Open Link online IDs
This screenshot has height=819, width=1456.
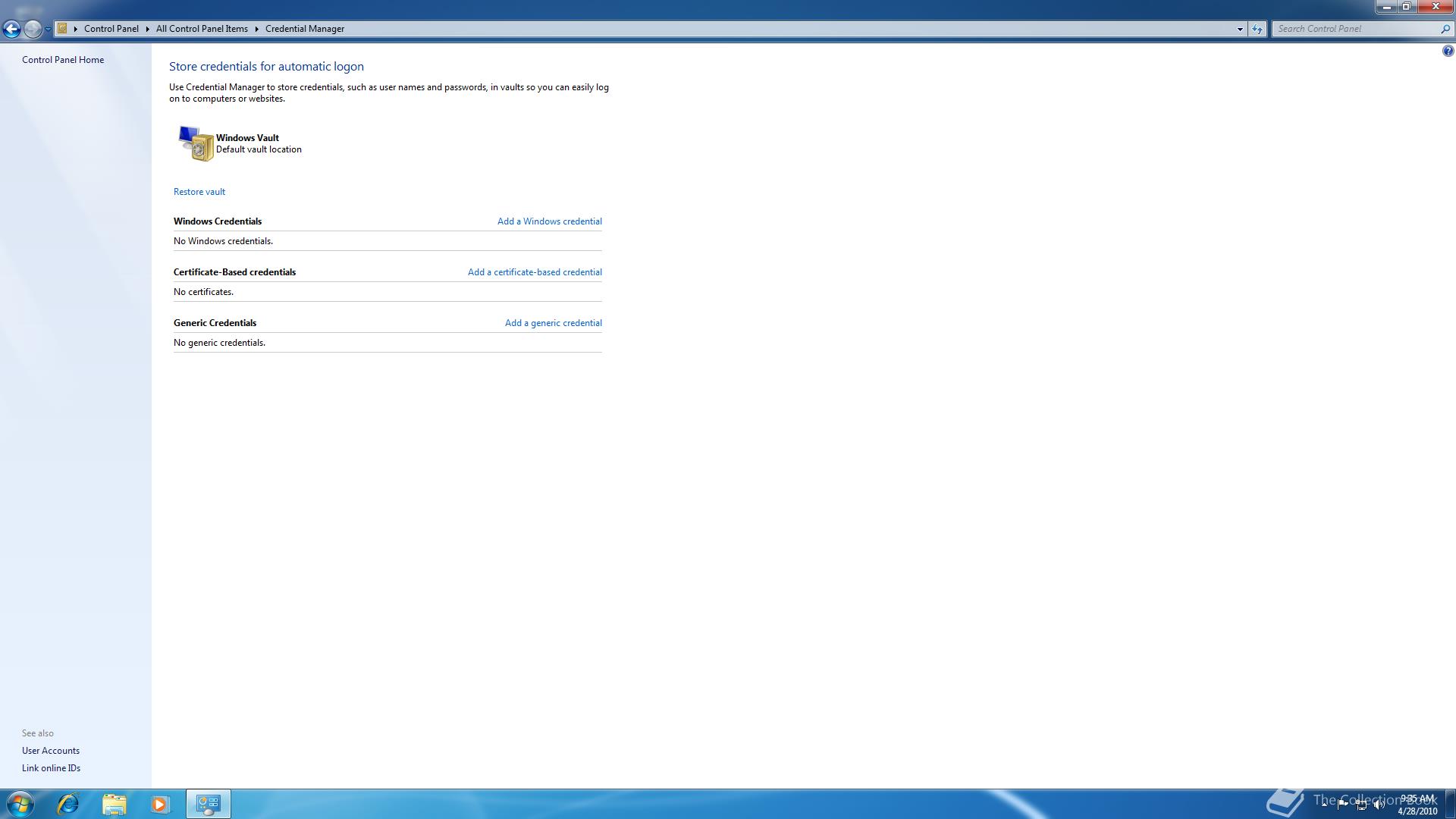tap(51, 768)
